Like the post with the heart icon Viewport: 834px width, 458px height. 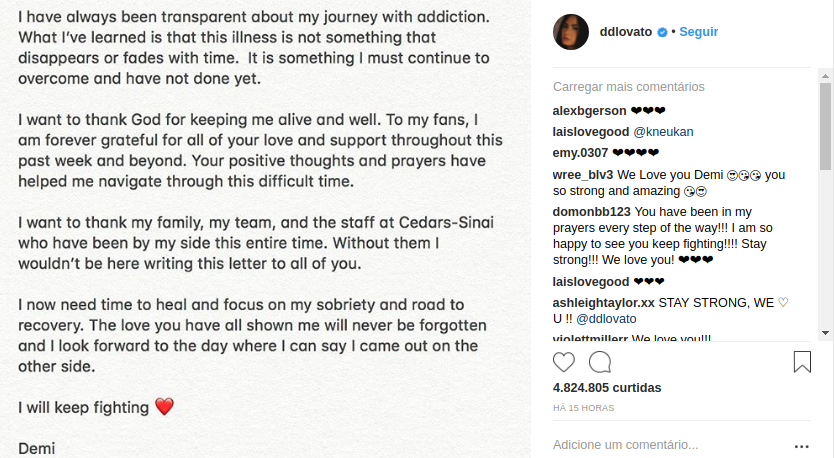[x=564, y=361]
